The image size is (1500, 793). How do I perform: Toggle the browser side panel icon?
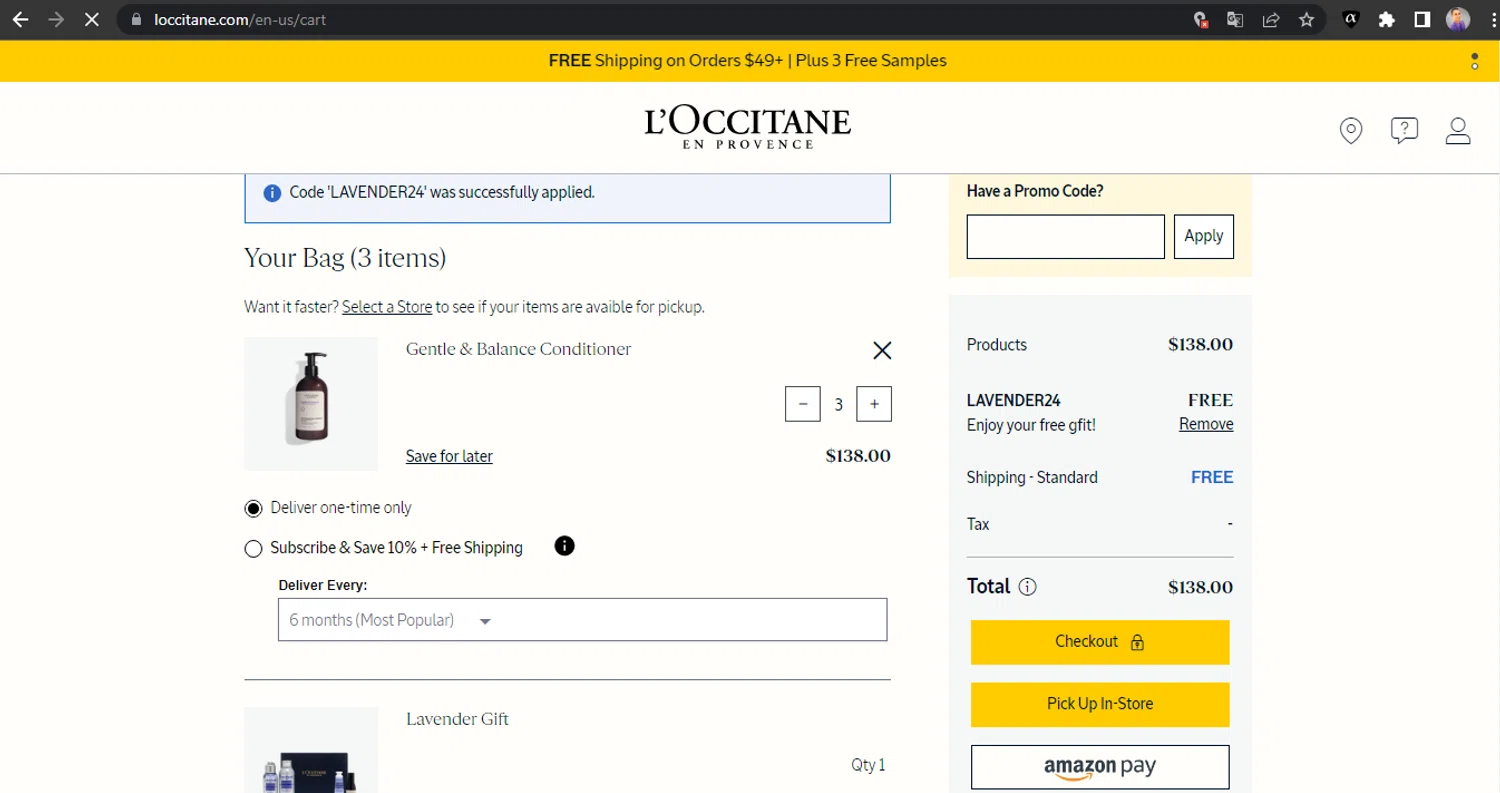(x=1422, y=19)
